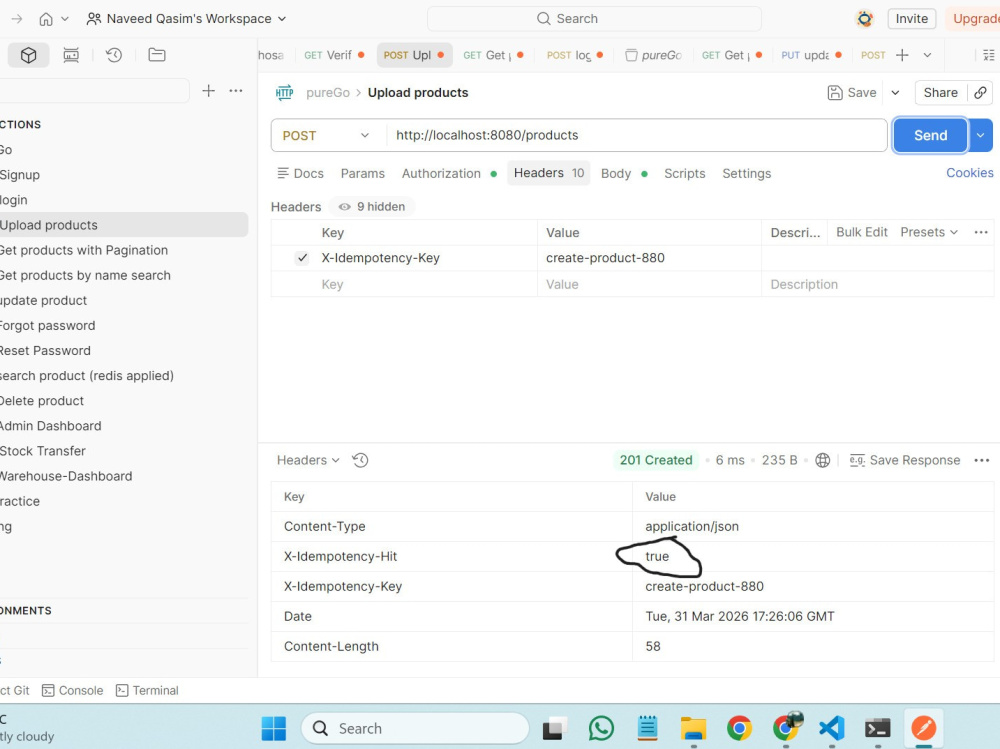This screenshot has height=749, width=1000.
Task: Open the workspace switcher dropdown
Action: point(186,19)
